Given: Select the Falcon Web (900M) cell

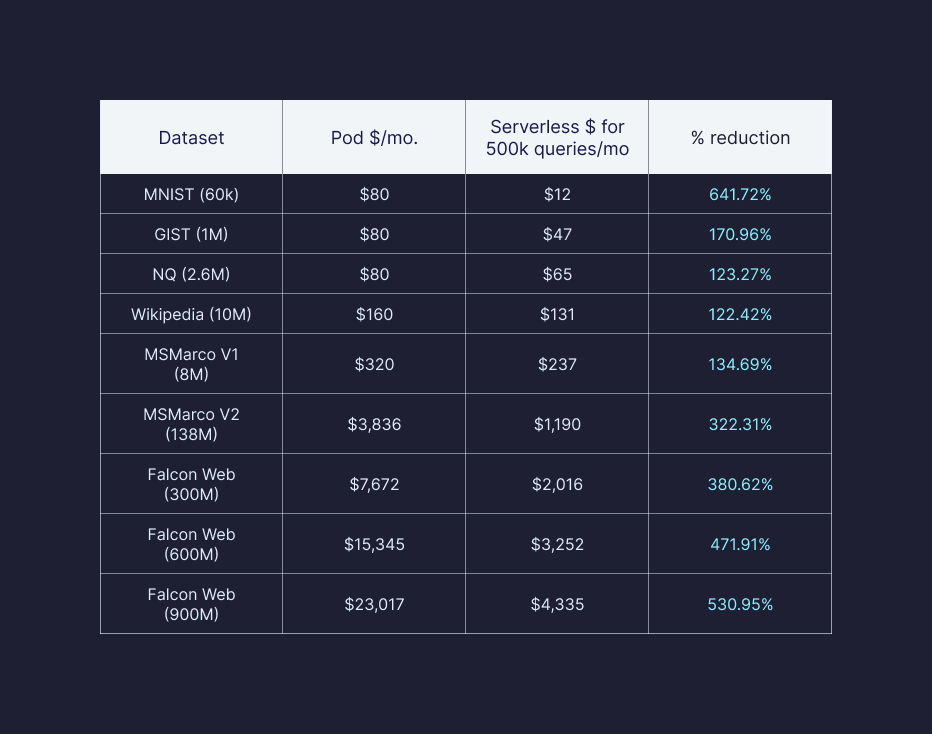Looking at the screenshot, I should (x=191, y=604).
